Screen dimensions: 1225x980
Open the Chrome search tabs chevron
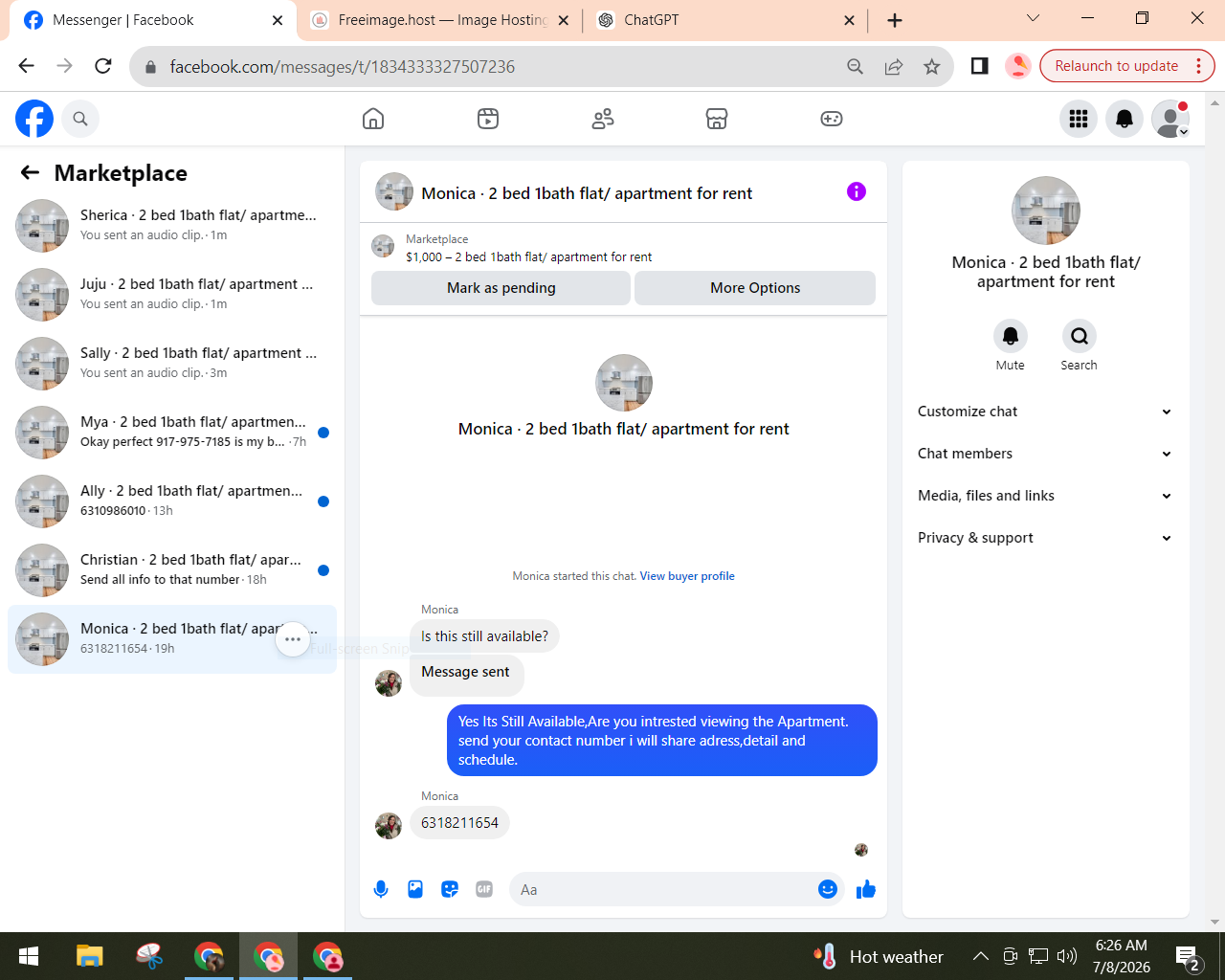pyautogui.click(x=1033, y=18)
